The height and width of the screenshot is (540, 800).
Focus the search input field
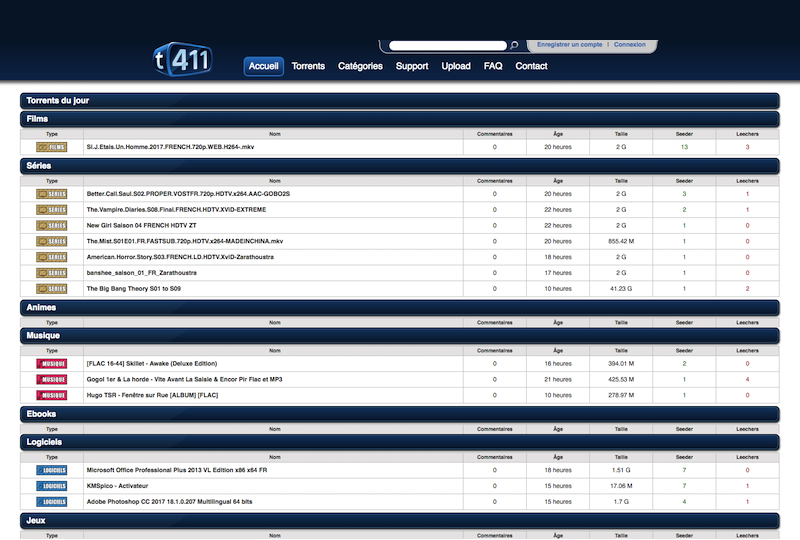(447, 45)
